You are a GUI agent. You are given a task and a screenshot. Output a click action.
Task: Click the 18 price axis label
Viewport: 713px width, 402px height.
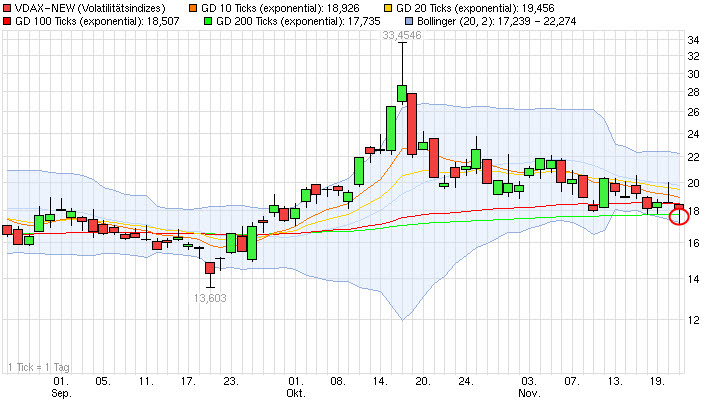click(x=693, y=211)
